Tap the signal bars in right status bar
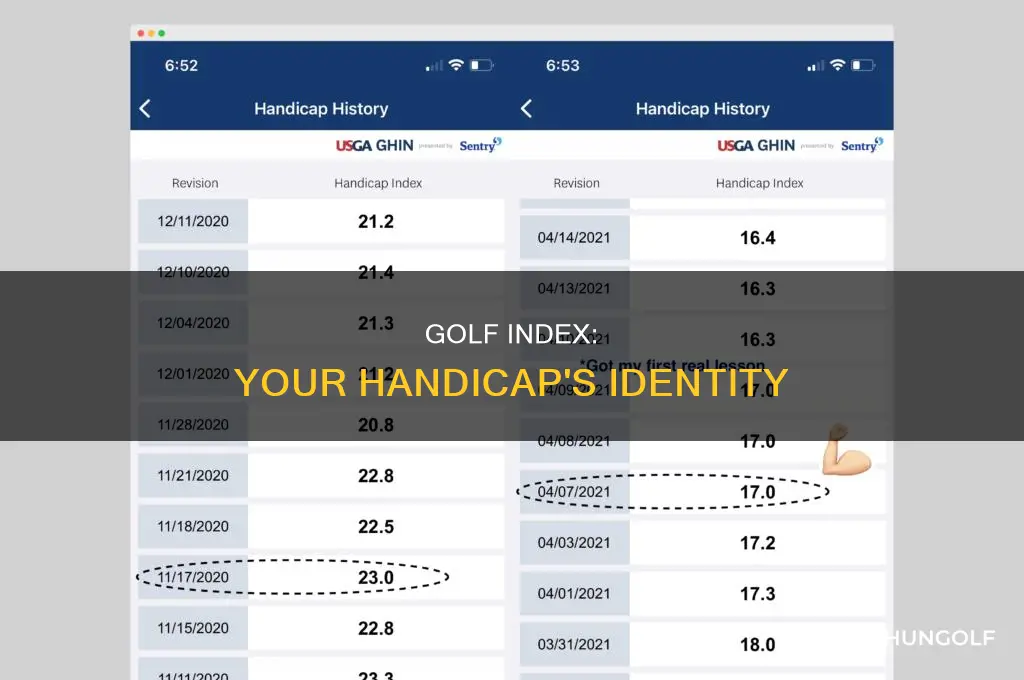This screenshot has height=680, width=1024. point(816,65)
